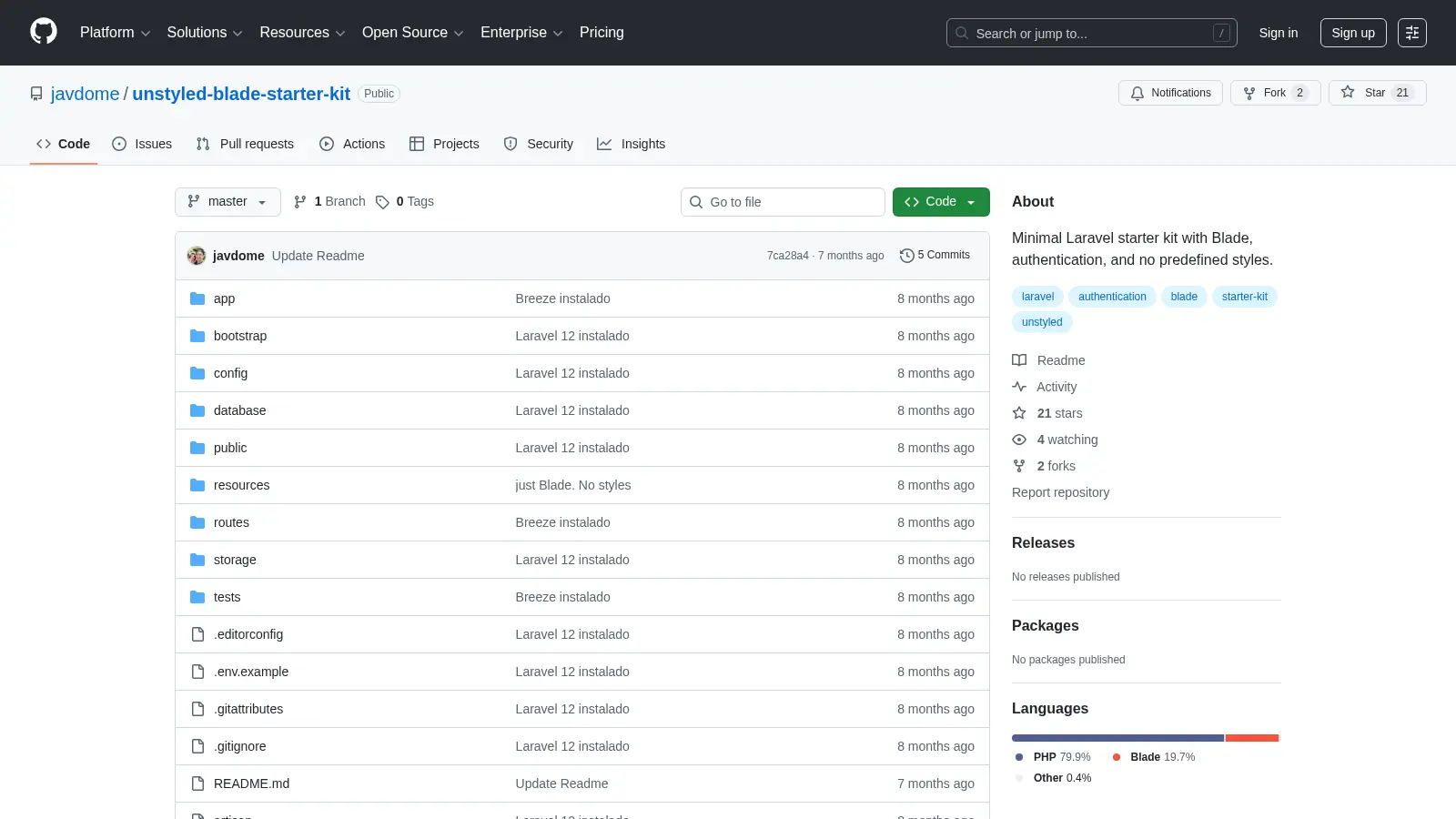
Task: Click the Report repository link
Action: pos(1060,492)
